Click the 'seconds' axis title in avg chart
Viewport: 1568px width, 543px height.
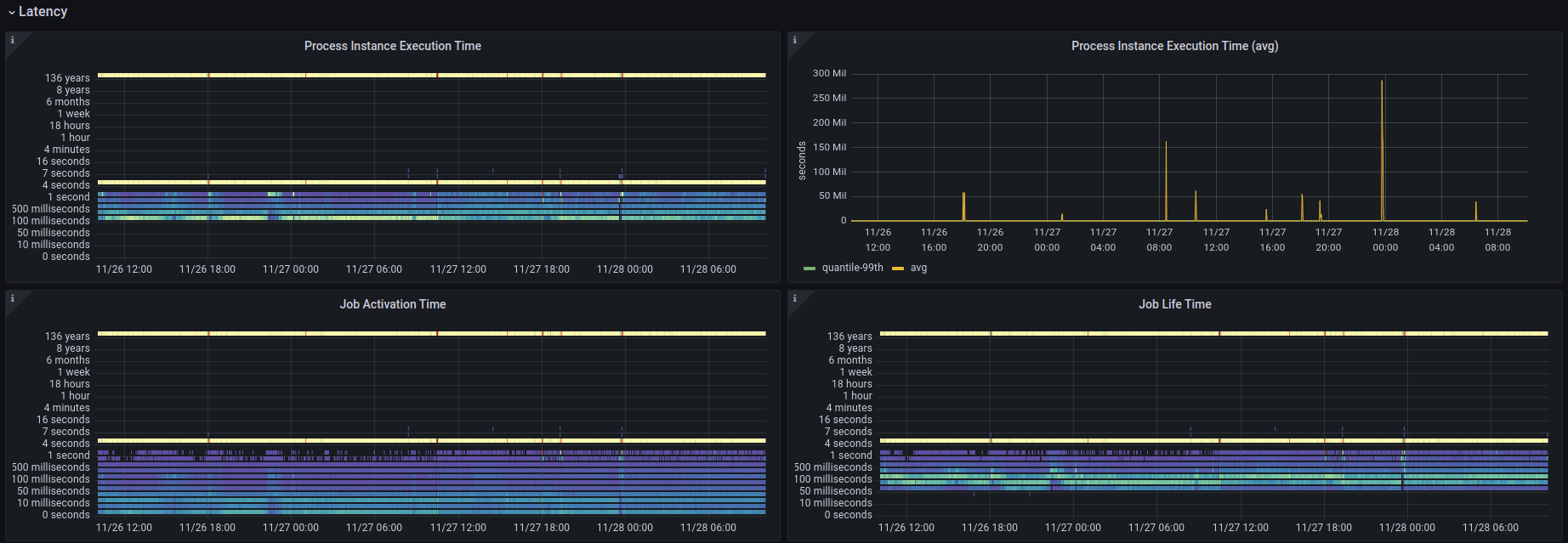(x=802, y=161)
